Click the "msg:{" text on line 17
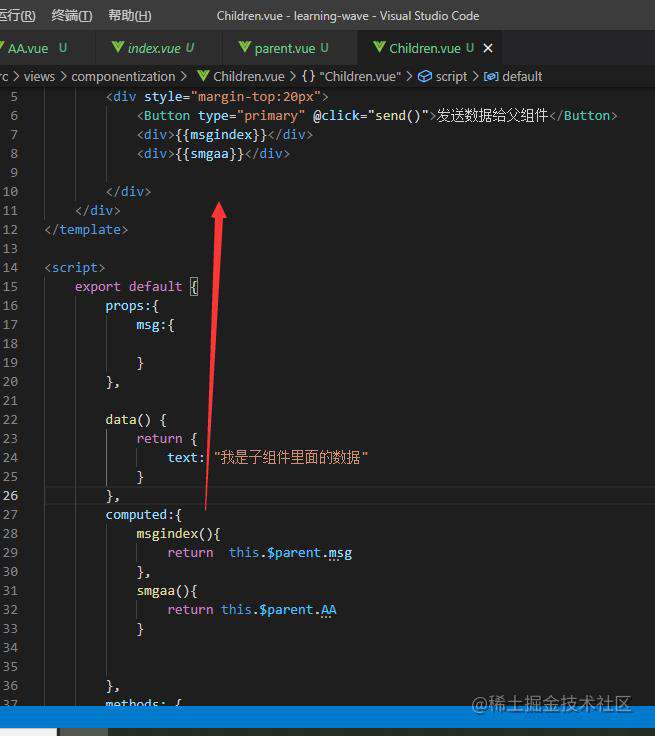 click(155, 325)
